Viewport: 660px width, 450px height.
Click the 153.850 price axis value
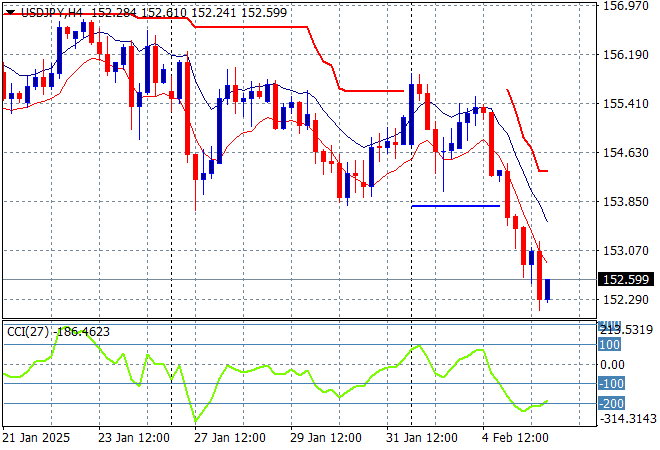[x=626, y=202]
